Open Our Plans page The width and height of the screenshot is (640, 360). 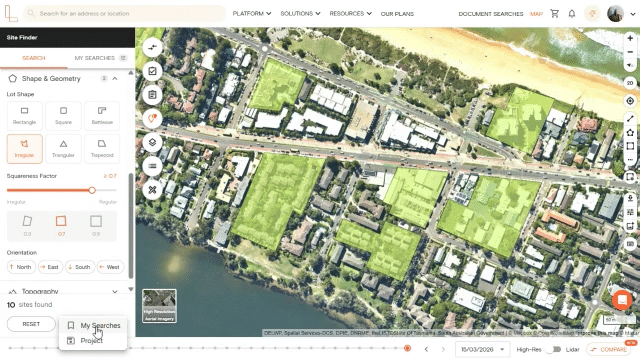(x=397, y=14)
